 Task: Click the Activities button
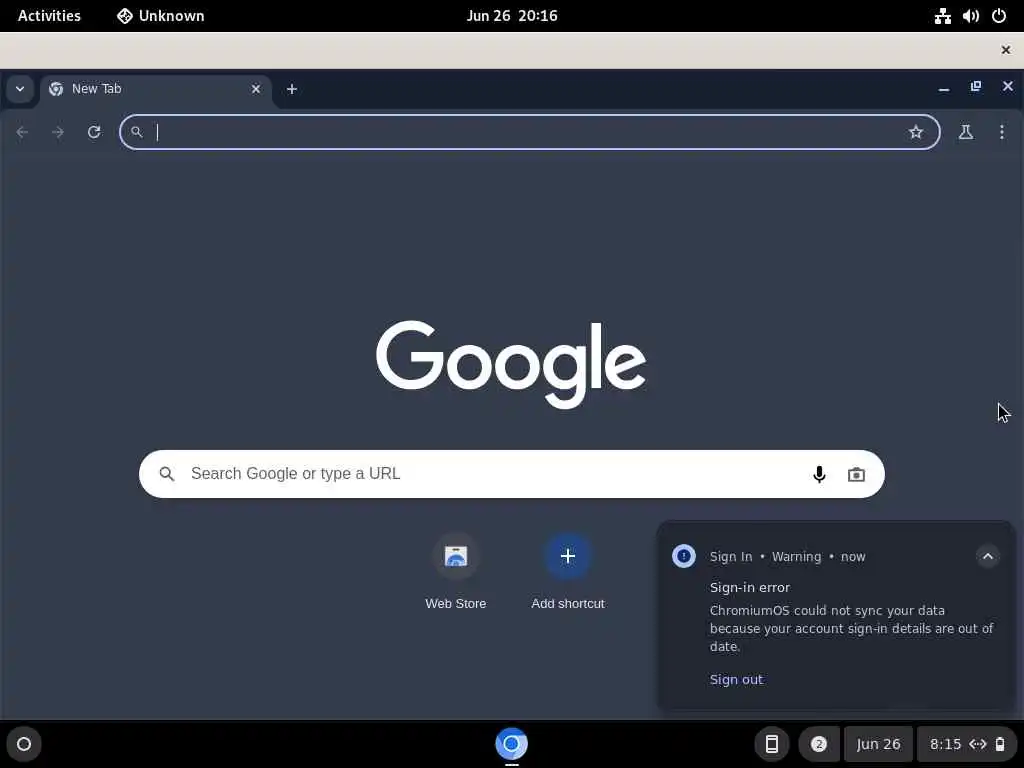pos(49,16)
